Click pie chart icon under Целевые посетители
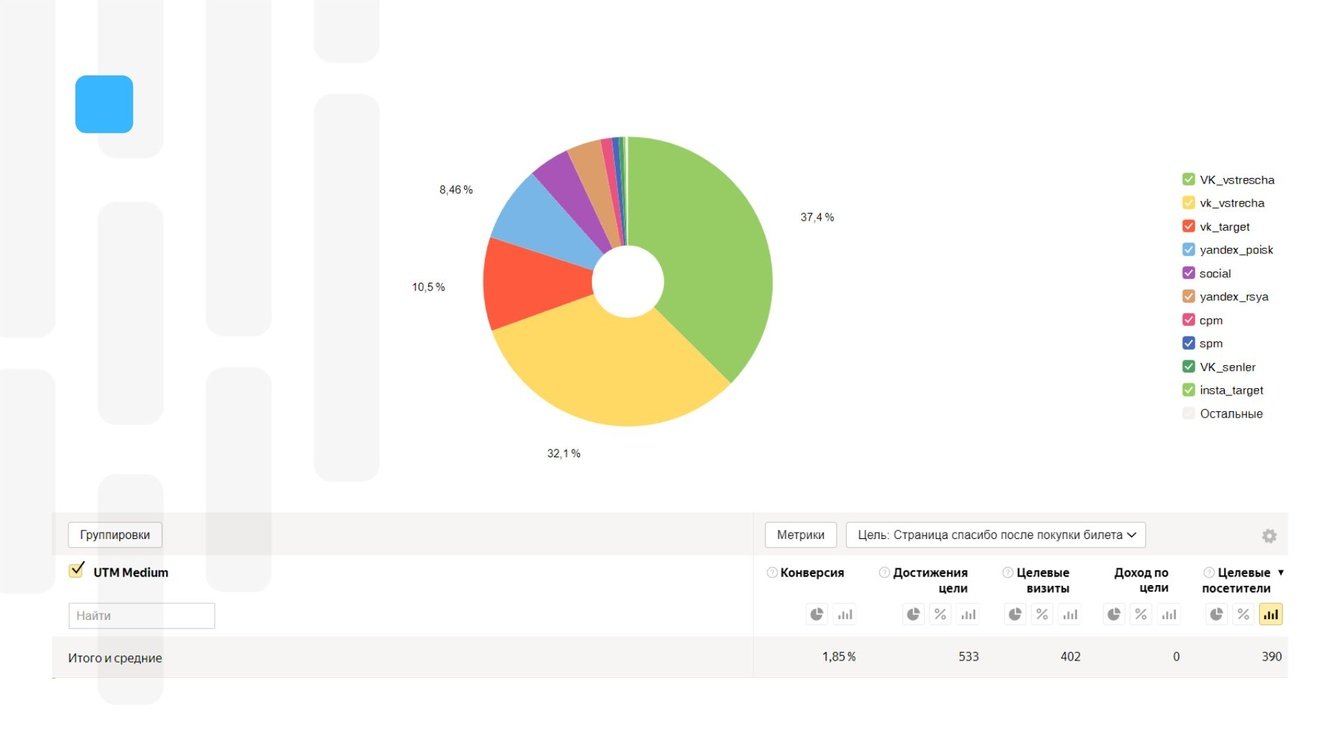 pyautogui.click(x=1216, y=614)
